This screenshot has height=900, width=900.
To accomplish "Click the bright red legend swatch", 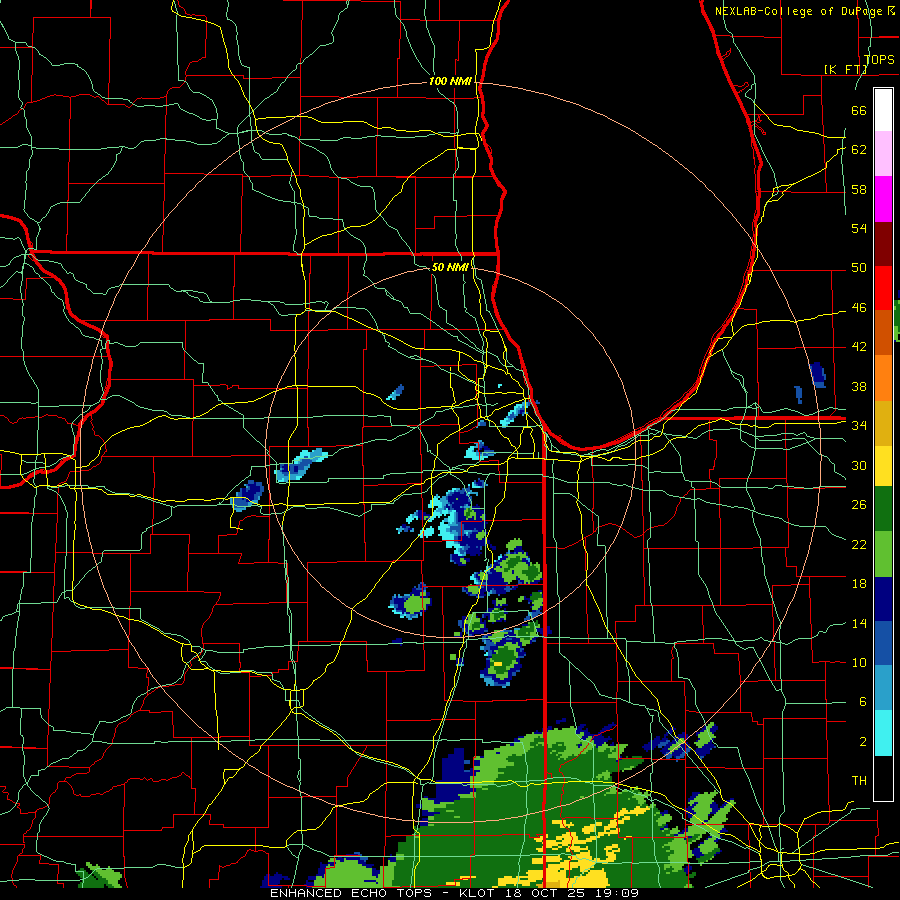I will (x=883, y=288).
